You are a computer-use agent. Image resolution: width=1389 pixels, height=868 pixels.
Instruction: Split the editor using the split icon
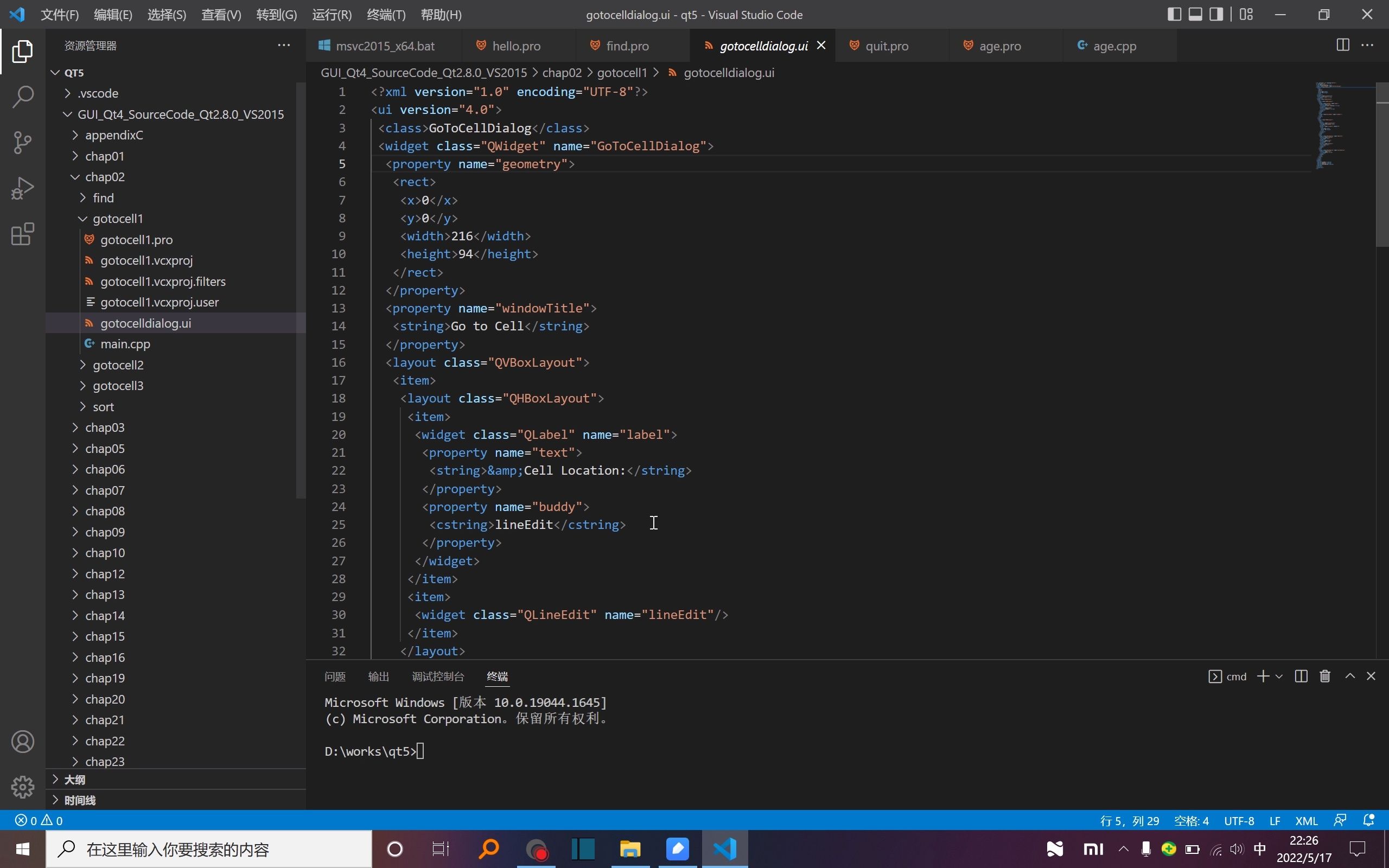point(1342,45)
